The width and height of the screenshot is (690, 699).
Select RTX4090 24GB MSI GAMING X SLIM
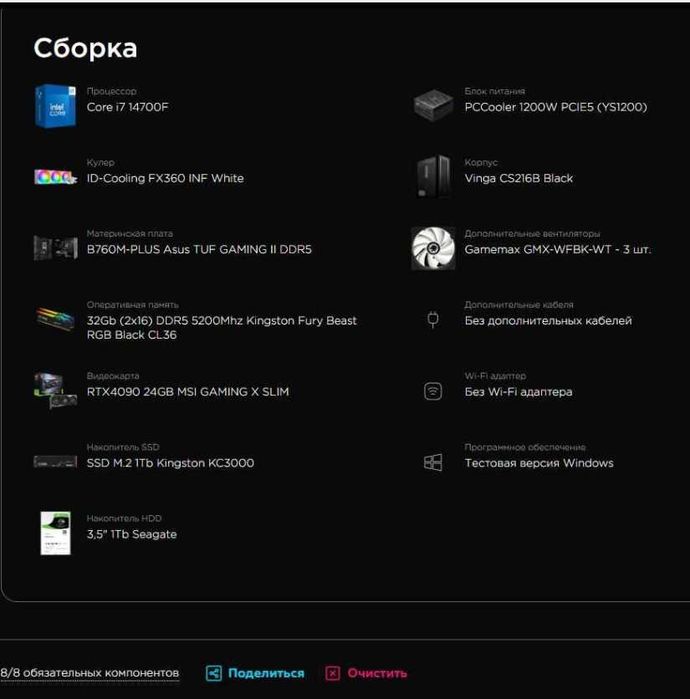(x=188, y=392)
